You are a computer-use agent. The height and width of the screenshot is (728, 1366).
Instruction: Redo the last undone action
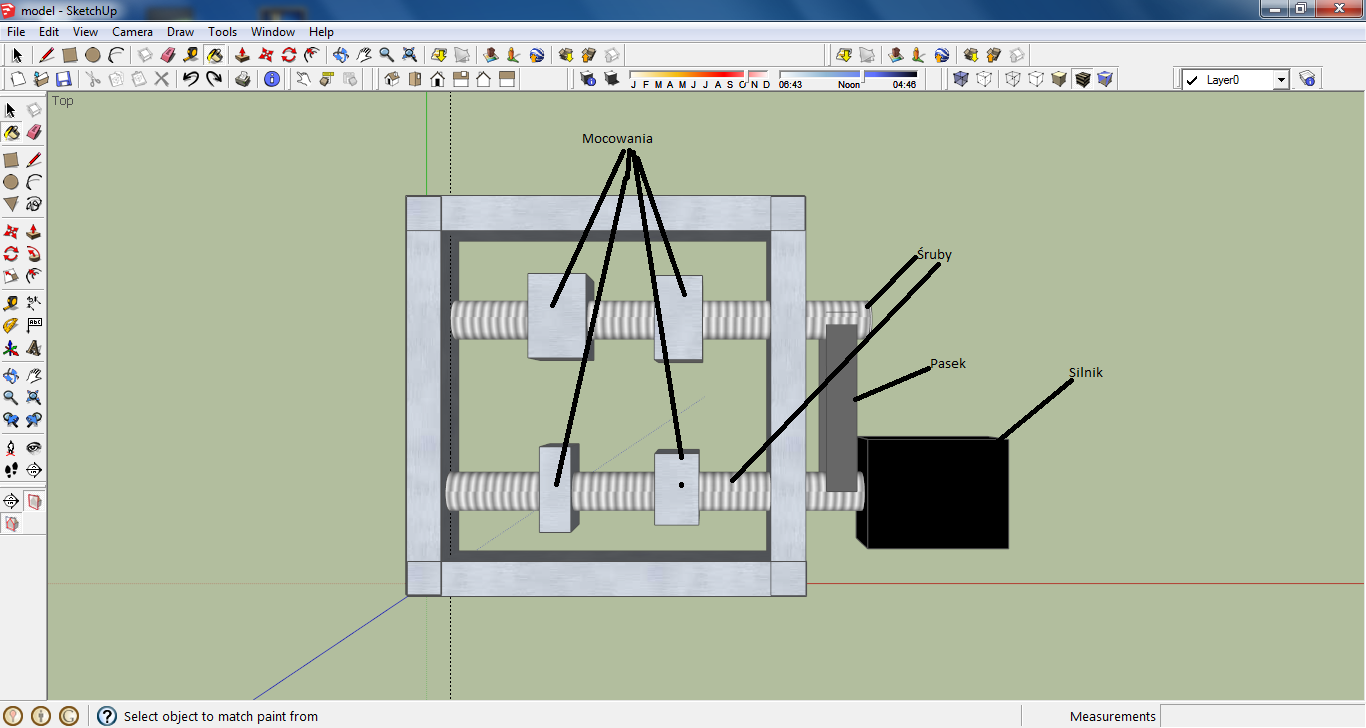[213, 78]
